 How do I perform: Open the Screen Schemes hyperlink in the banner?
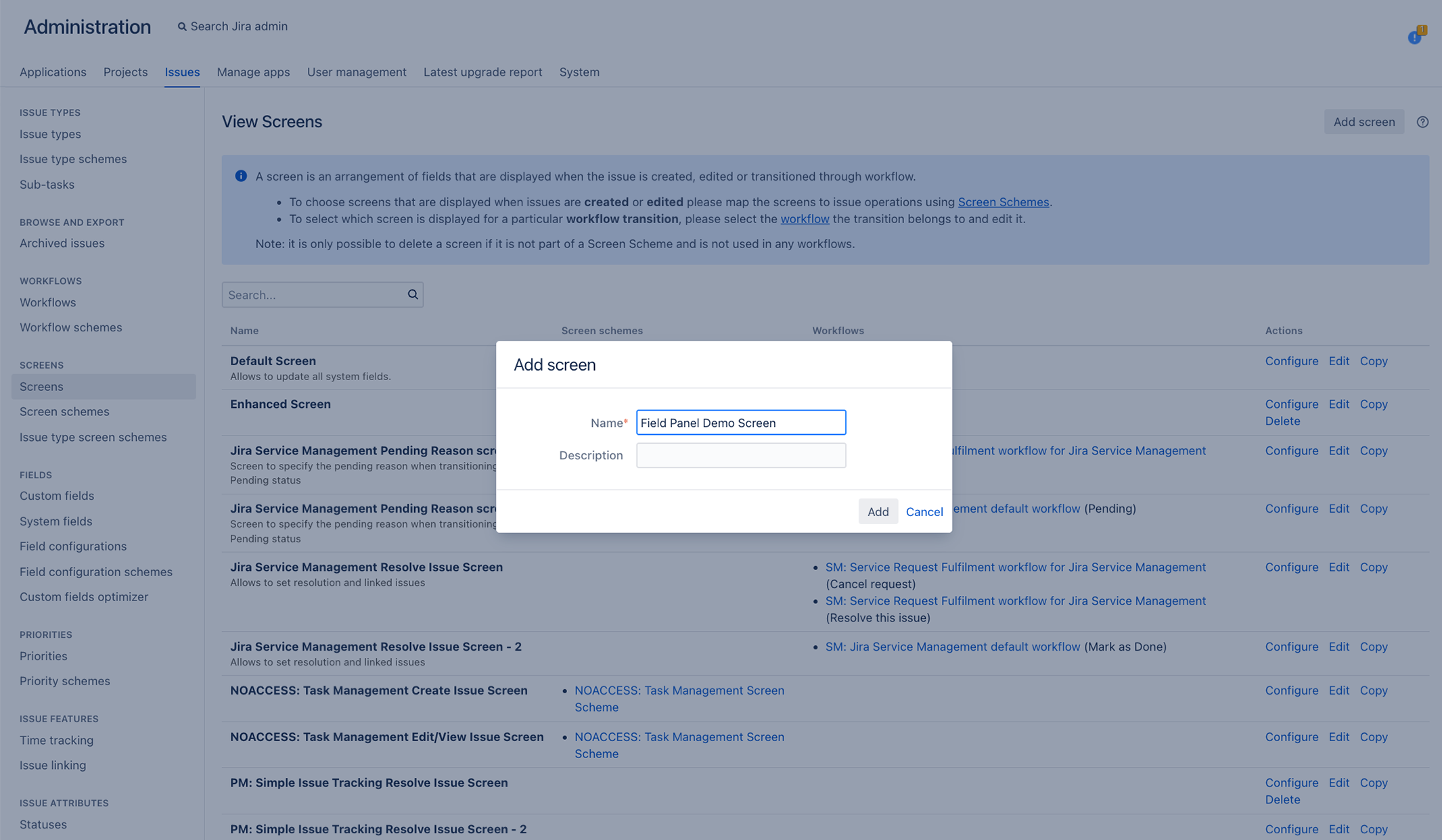coord(1004,202)
